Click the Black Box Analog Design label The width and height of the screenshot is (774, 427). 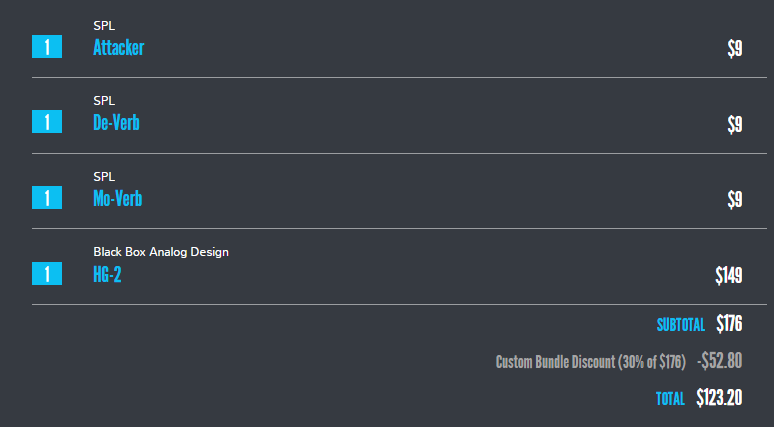[161, 252]
